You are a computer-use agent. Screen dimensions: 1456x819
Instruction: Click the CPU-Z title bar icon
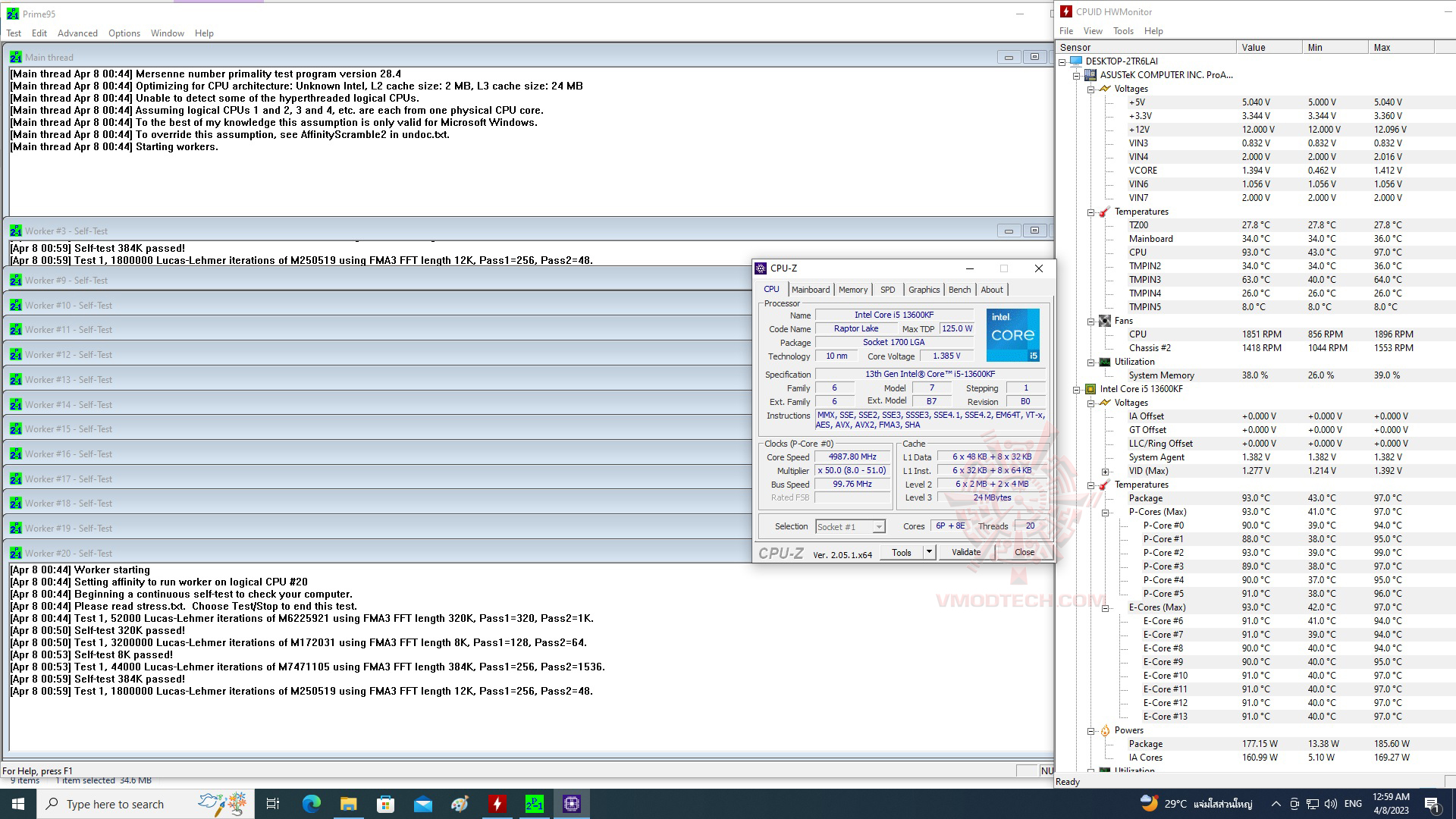pos(761,268)
